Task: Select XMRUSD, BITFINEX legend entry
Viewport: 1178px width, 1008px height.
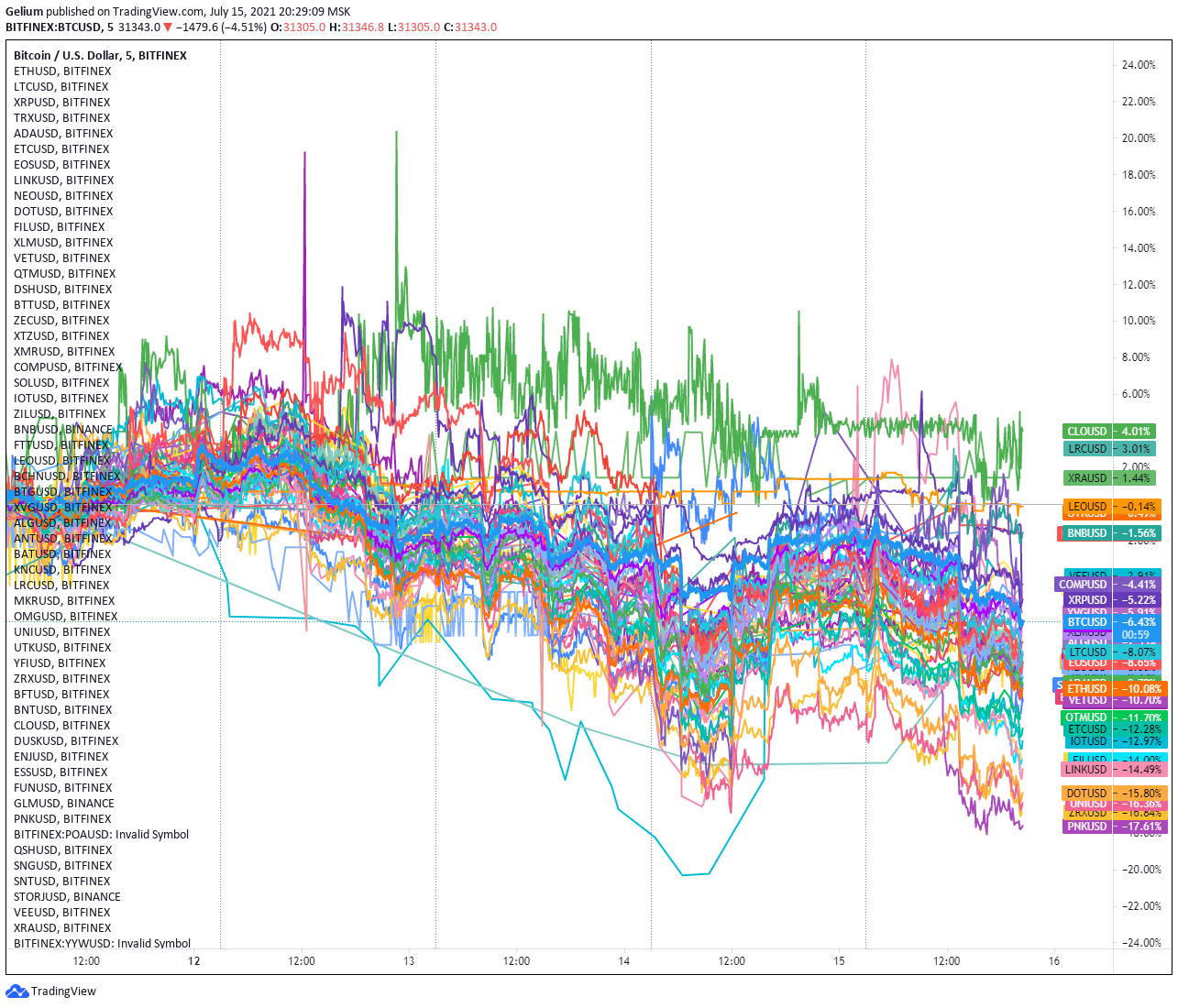Action: (64, 352)
